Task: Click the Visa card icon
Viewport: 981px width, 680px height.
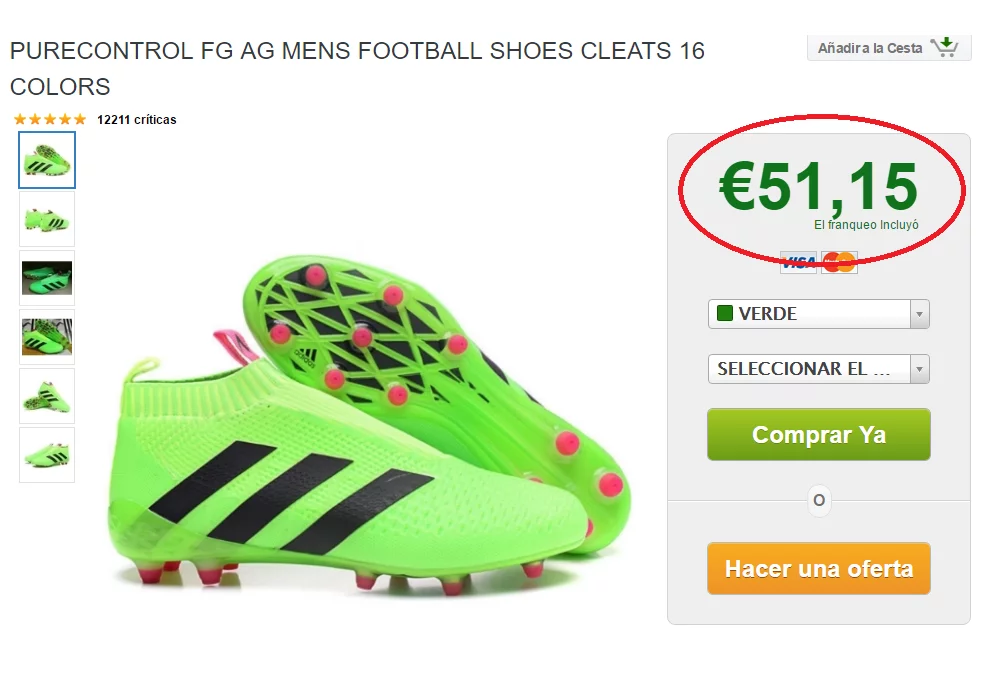Action: [x=798, y=262]
